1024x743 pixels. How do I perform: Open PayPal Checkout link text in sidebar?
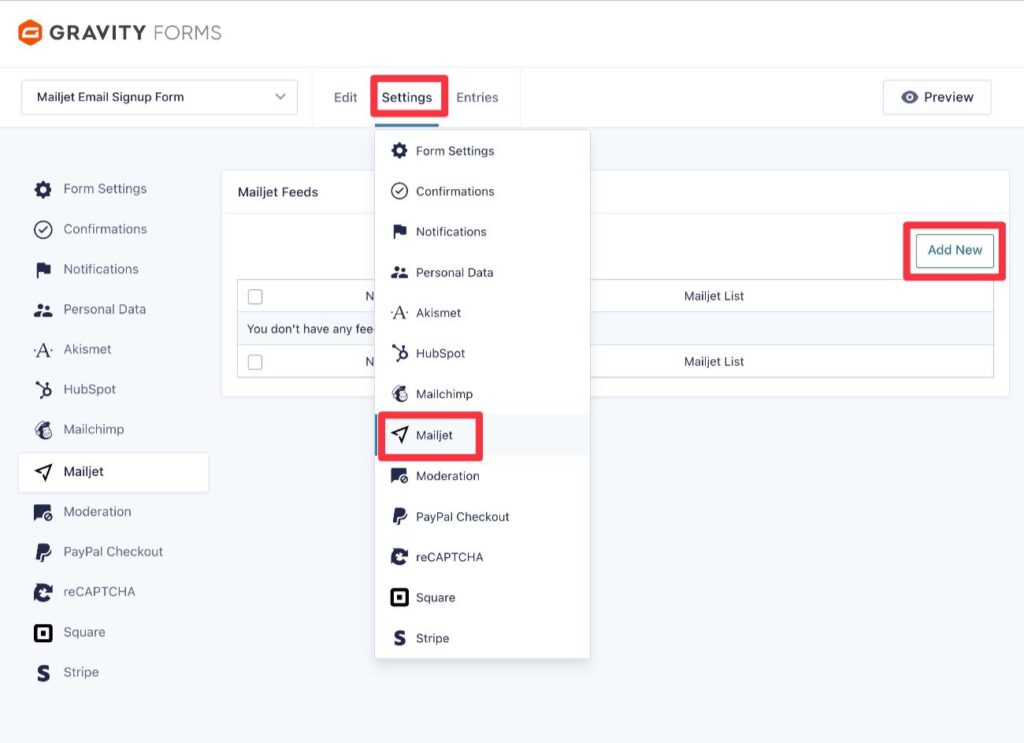113,552
